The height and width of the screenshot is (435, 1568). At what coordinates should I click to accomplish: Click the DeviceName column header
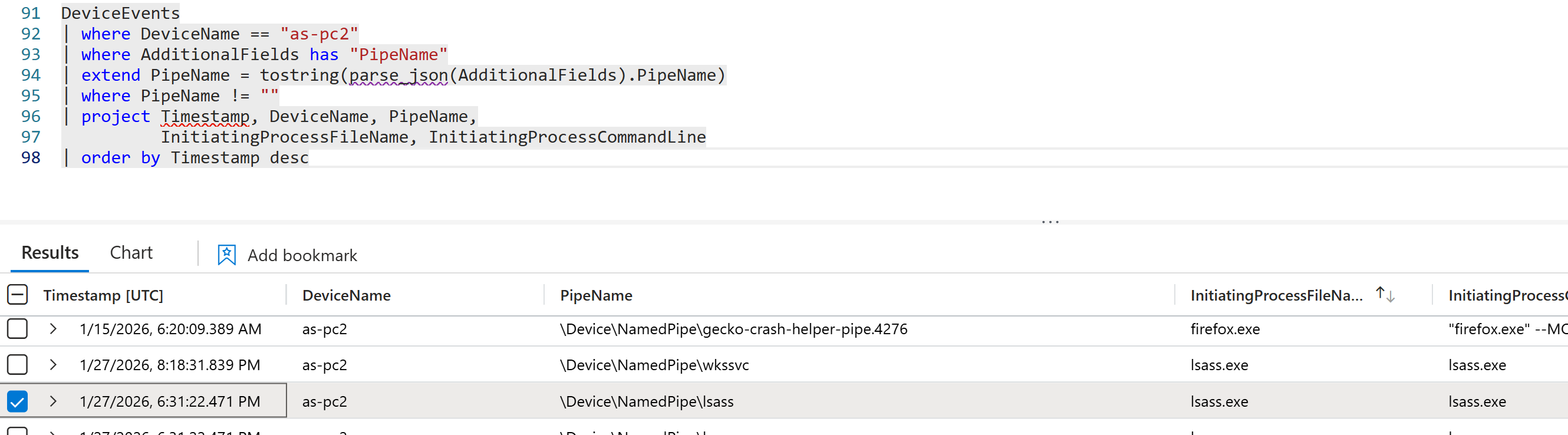coord(347,296)
